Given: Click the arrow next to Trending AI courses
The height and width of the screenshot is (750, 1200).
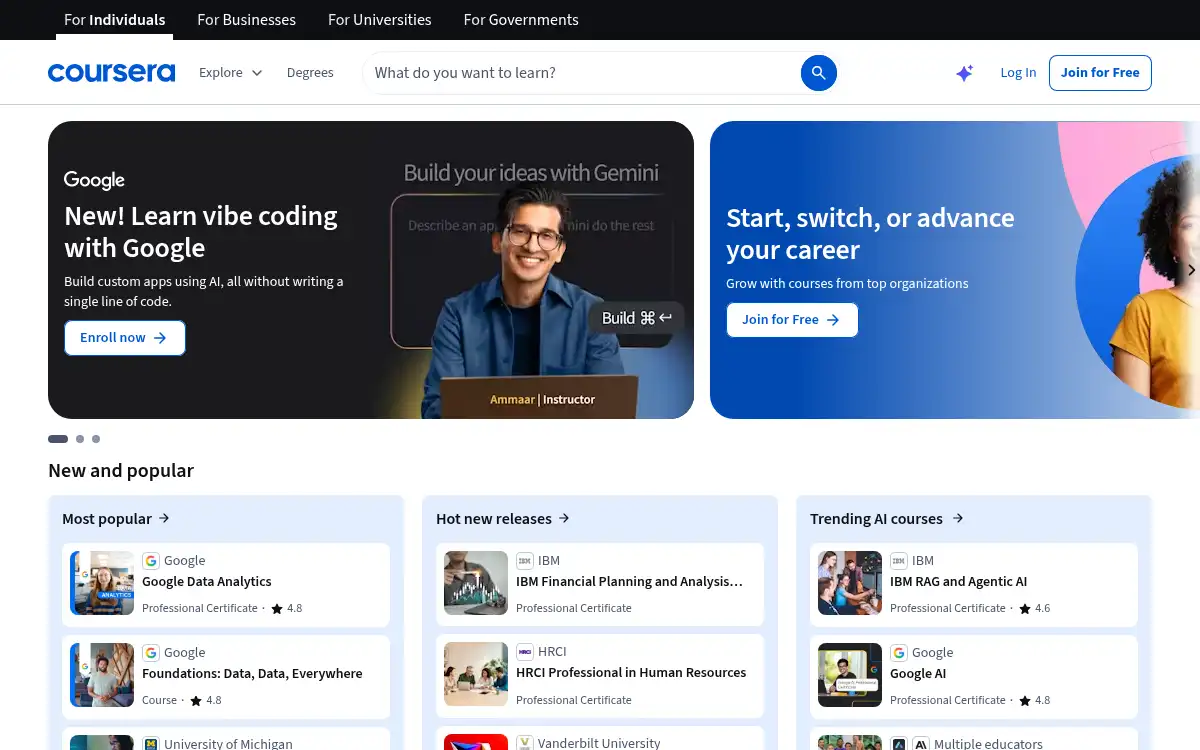Looking at the screenshot, I should tap(958, 518).
